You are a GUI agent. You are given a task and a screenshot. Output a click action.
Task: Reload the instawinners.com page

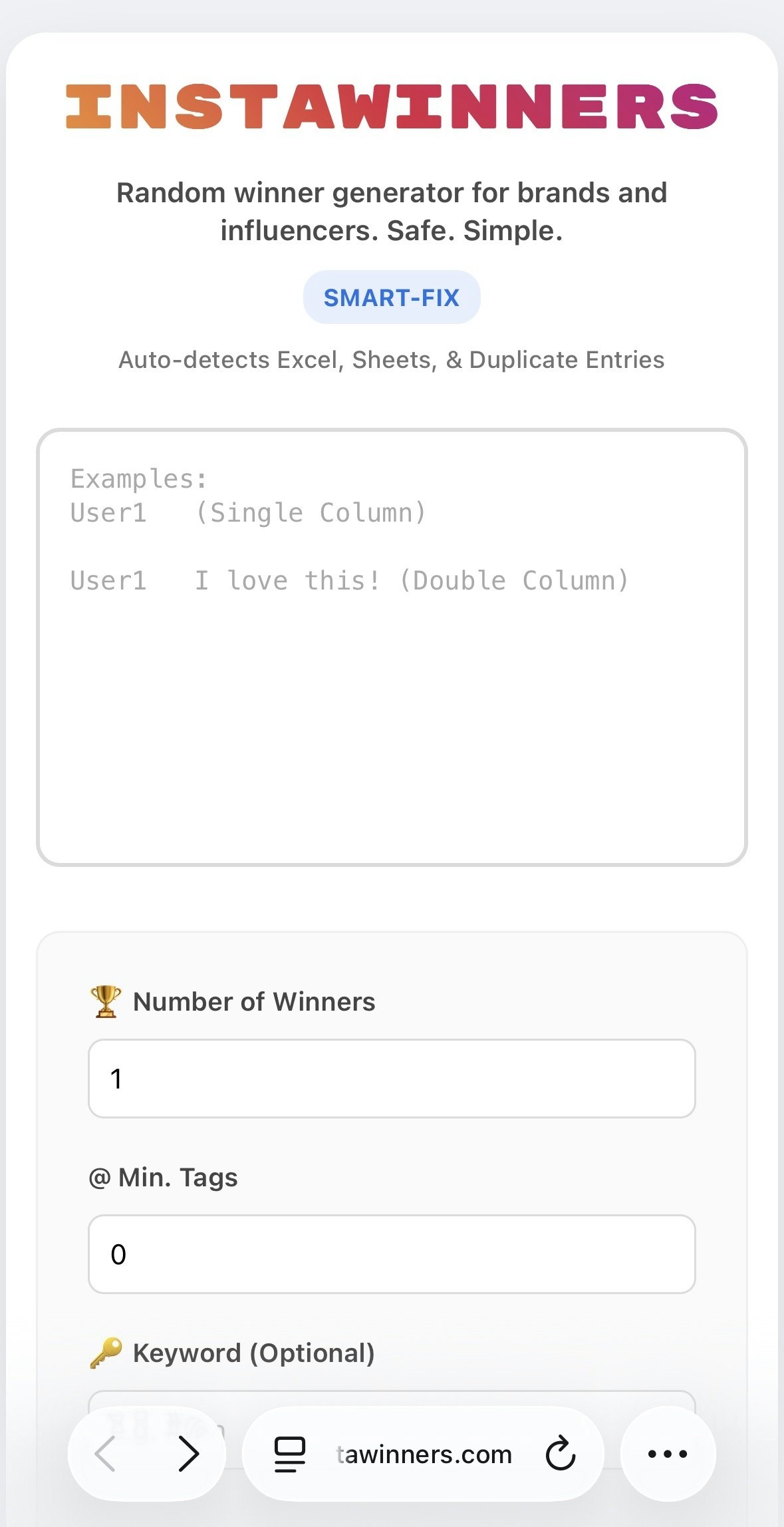(x=561, y=1454)
